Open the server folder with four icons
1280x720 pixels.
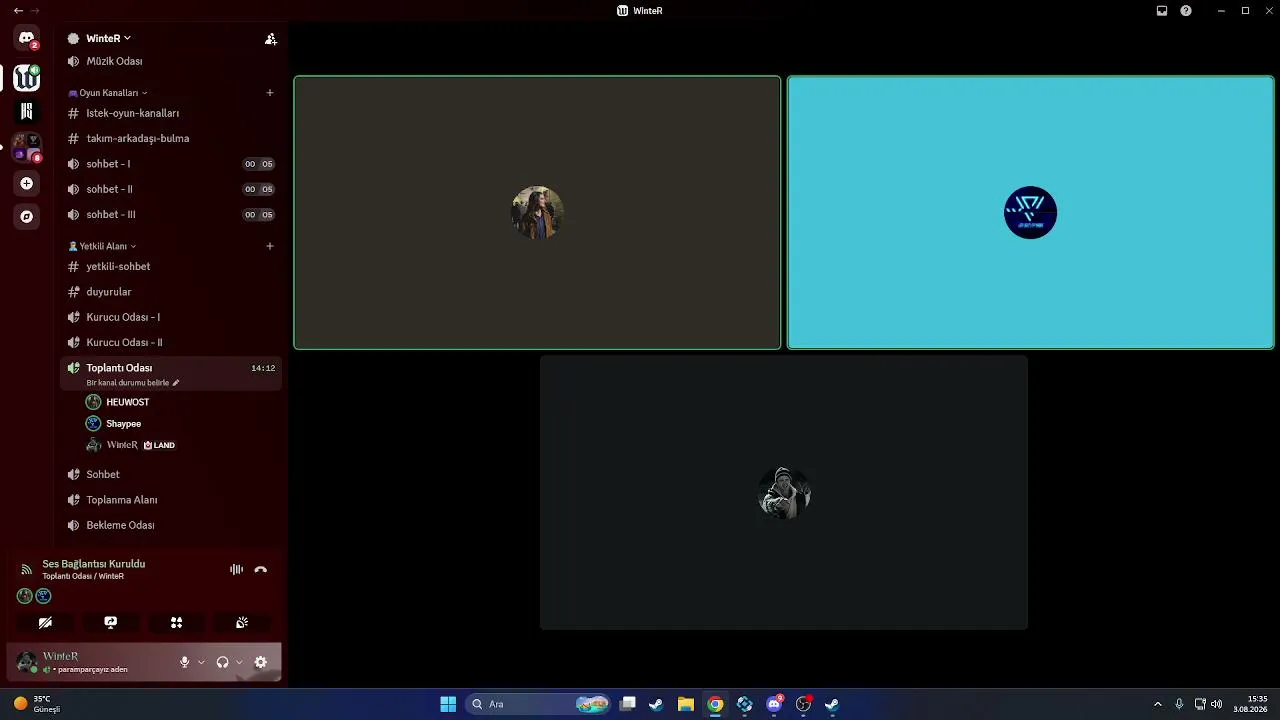[27, 147]
